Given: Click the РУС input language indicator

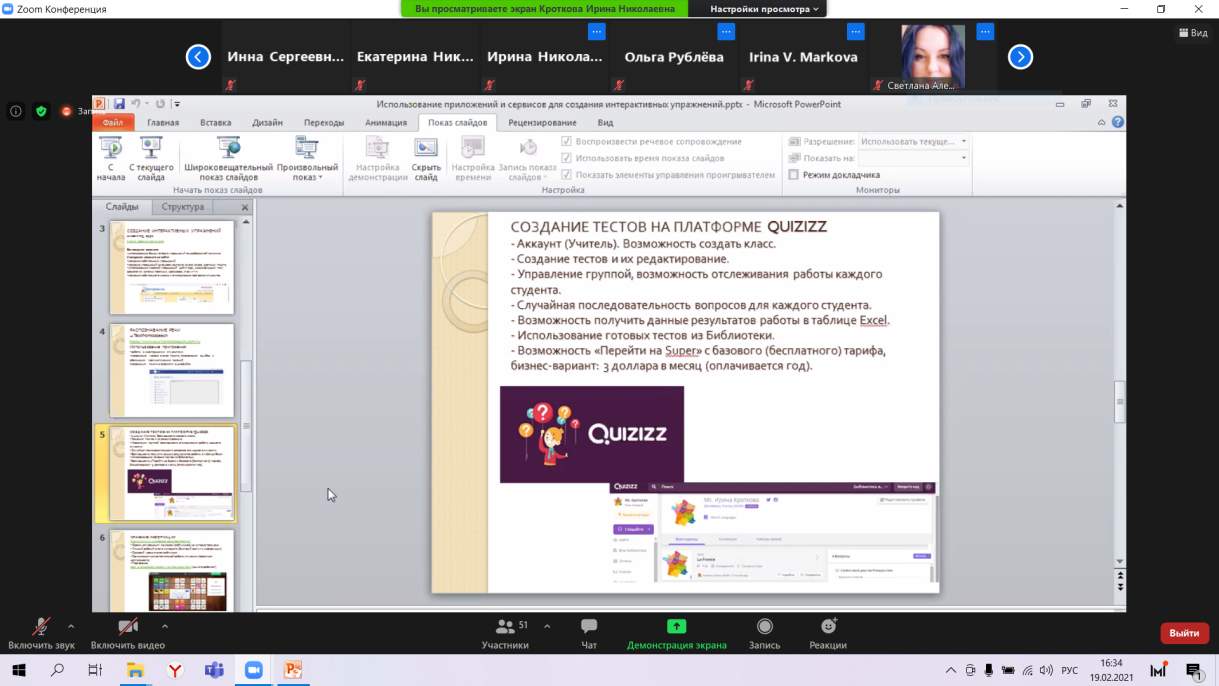Looking at the screenshot, I should (x=1069, y=670).
